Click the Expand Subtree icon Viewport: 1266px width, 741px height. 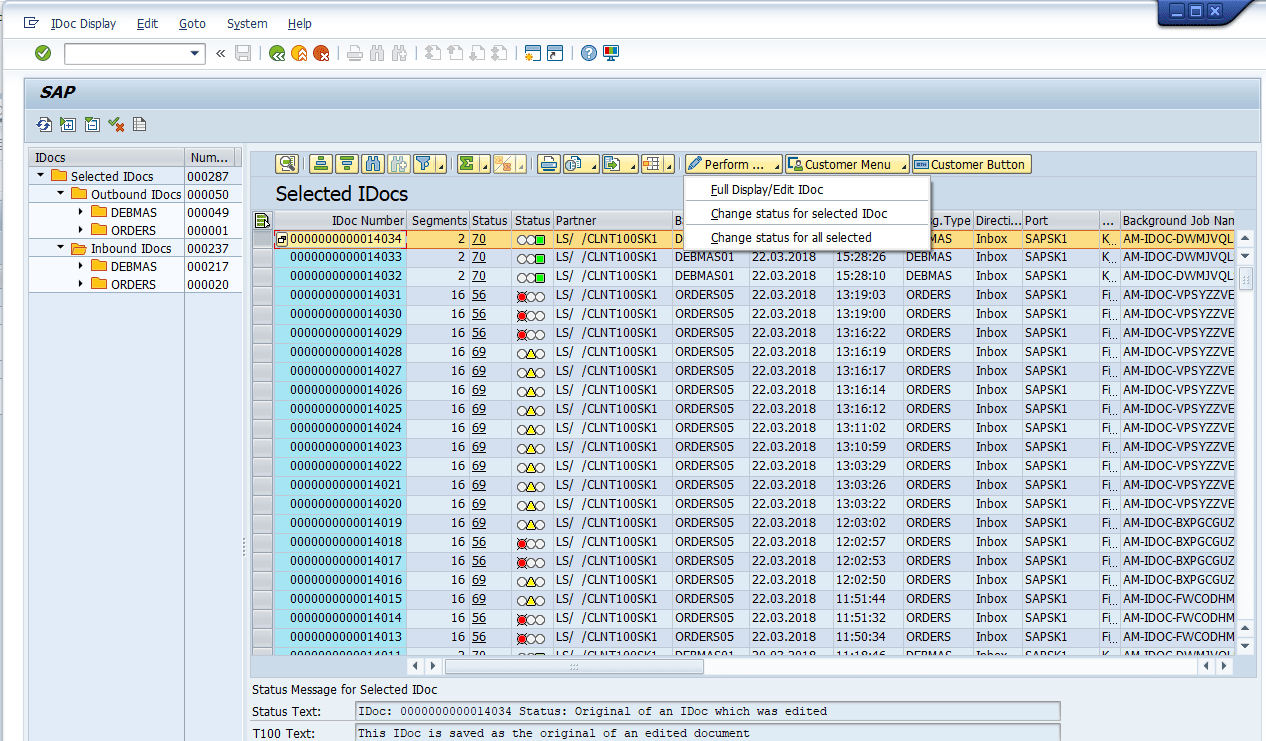68,124
